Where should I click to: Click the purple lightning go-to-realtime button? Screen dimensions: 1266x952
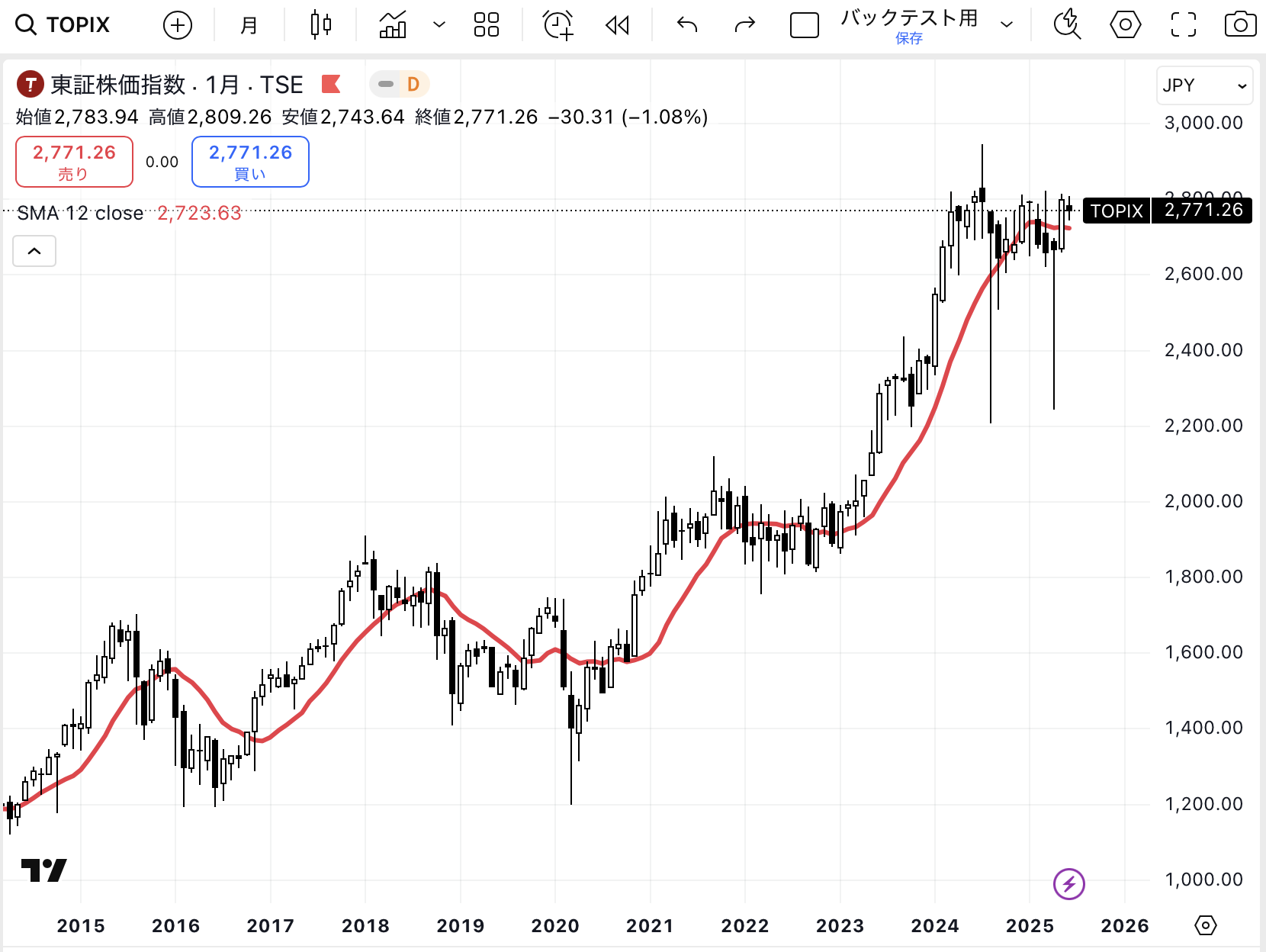click(x=1068, y=884)
